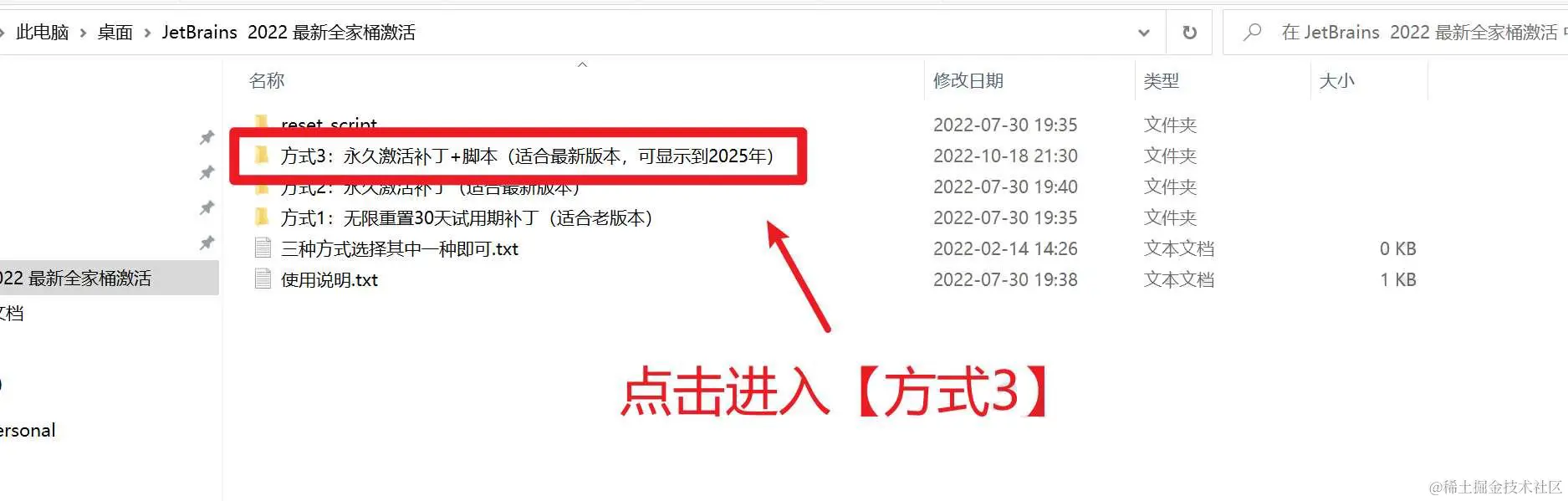Select the 方式3 folder icon
This screenshot has width=1568, height=501.
coord(262,155)
